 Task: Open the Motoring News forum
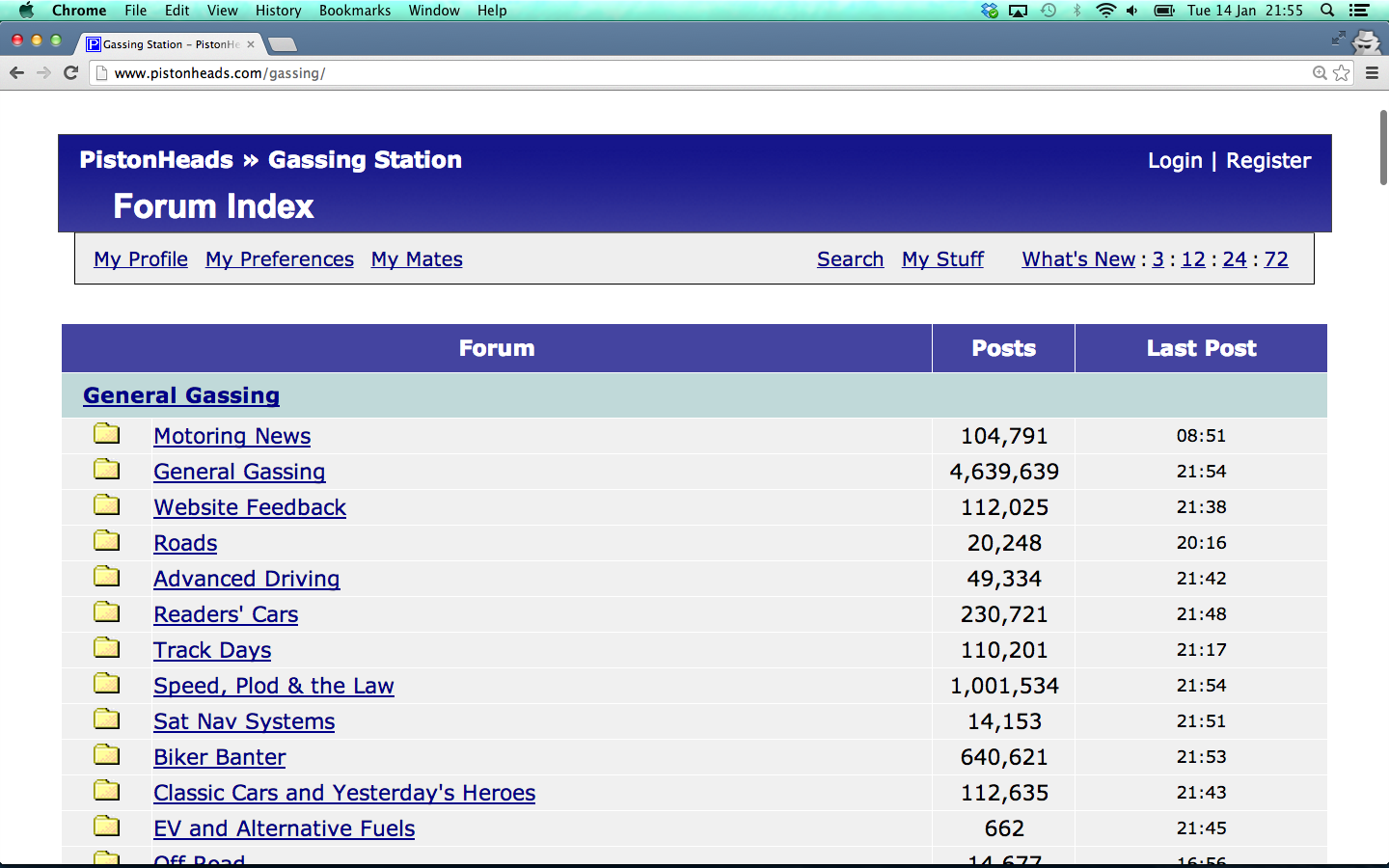click(232, 436)
